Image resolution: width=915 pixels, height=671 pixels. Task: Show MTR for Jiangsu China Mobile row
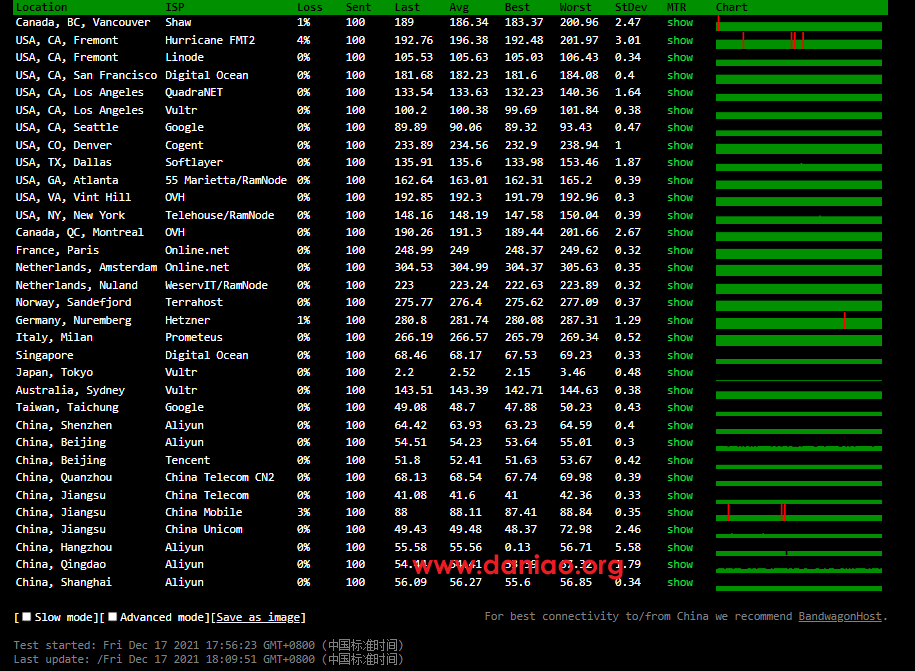pos(680,512)
